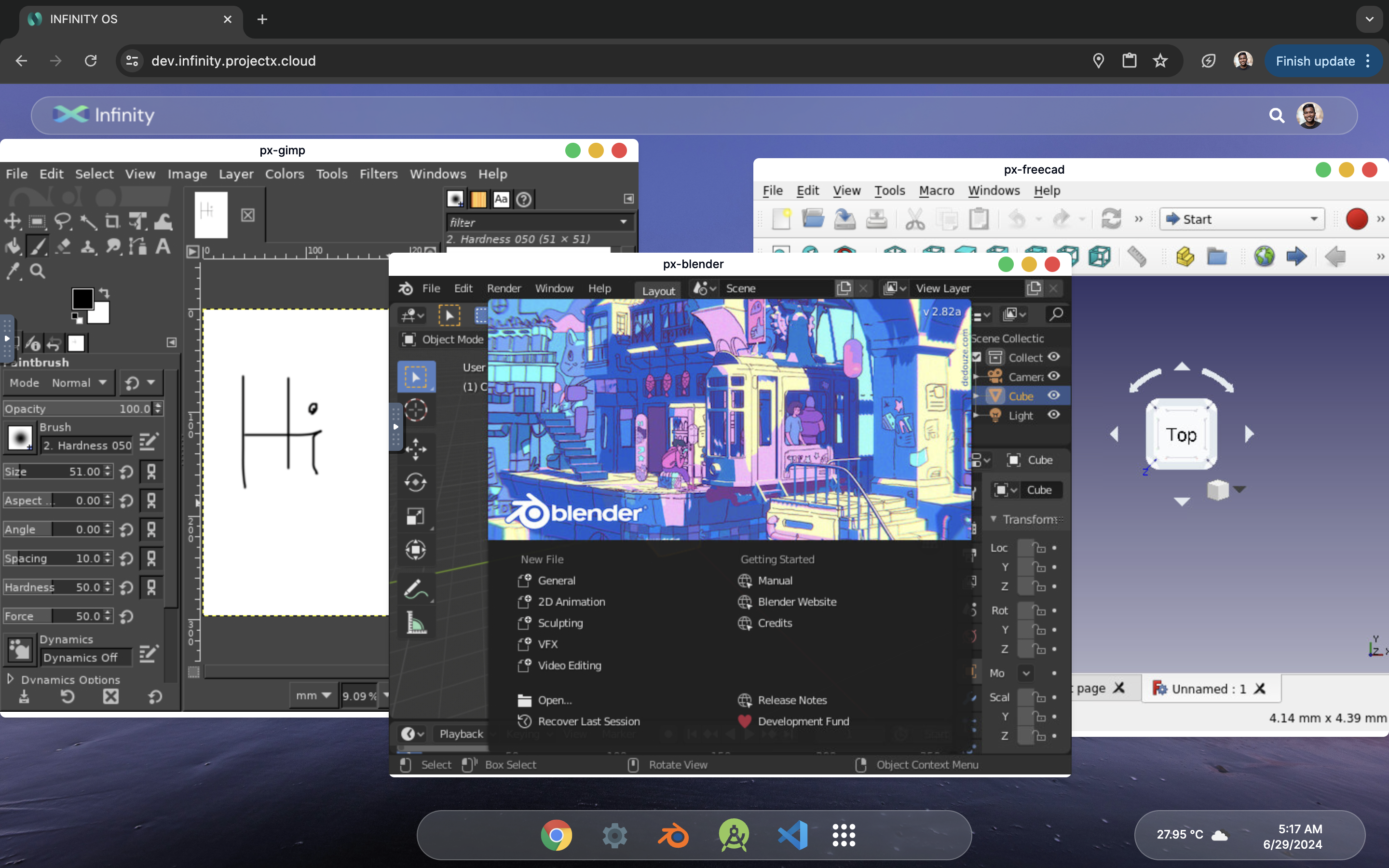Open the GIMP brush filter combo box
The image size is (1389, 868).
[x=540, y=222]
